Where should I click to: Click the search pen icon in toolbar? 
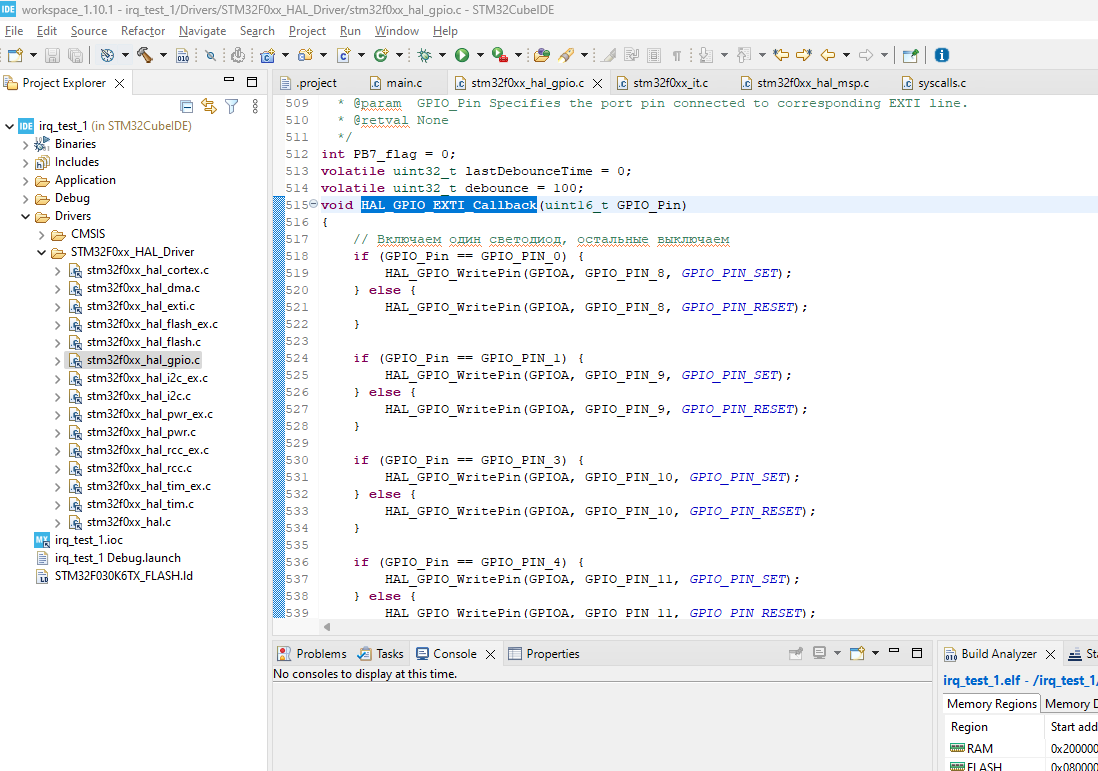566,55
